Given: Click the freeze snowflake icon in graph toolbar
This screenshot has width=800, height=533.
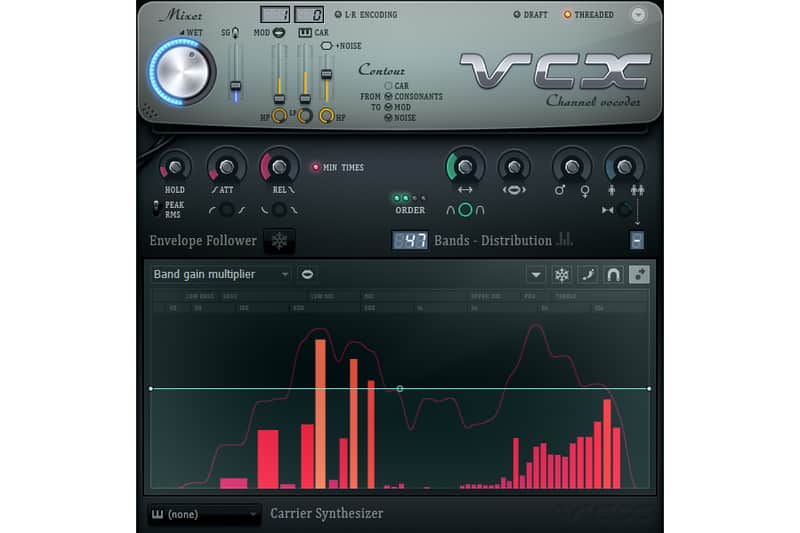Looking at the screenshot, I should (x=562, y=275).
